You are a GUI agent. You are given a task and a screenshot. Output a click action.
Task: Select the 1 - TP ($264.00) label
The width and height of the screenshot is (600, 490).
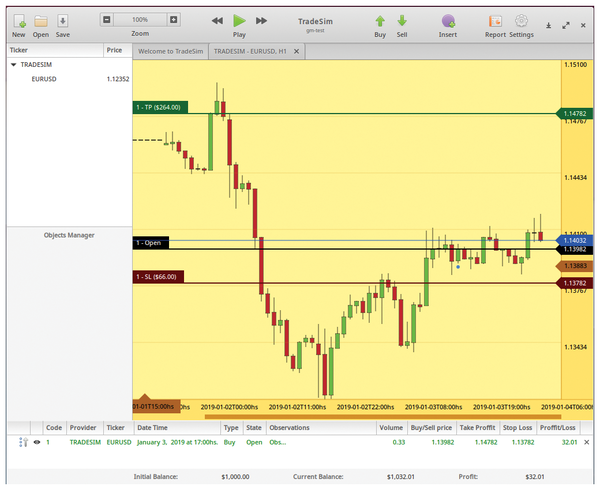(160, 107)
